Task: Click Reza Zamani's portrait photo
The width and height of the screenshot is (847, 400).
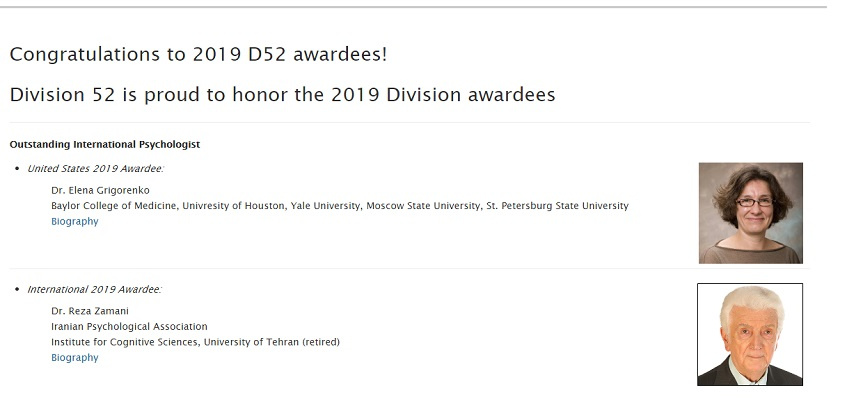Action: click(x=750, y=335)
